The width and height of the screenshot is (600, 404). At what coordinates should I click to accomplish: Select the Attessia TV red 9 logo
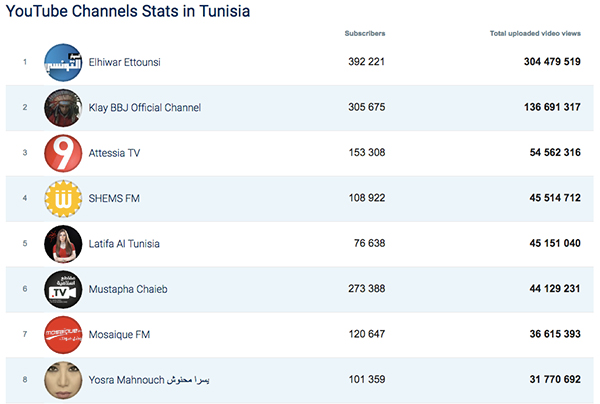[x=63, y=153]
